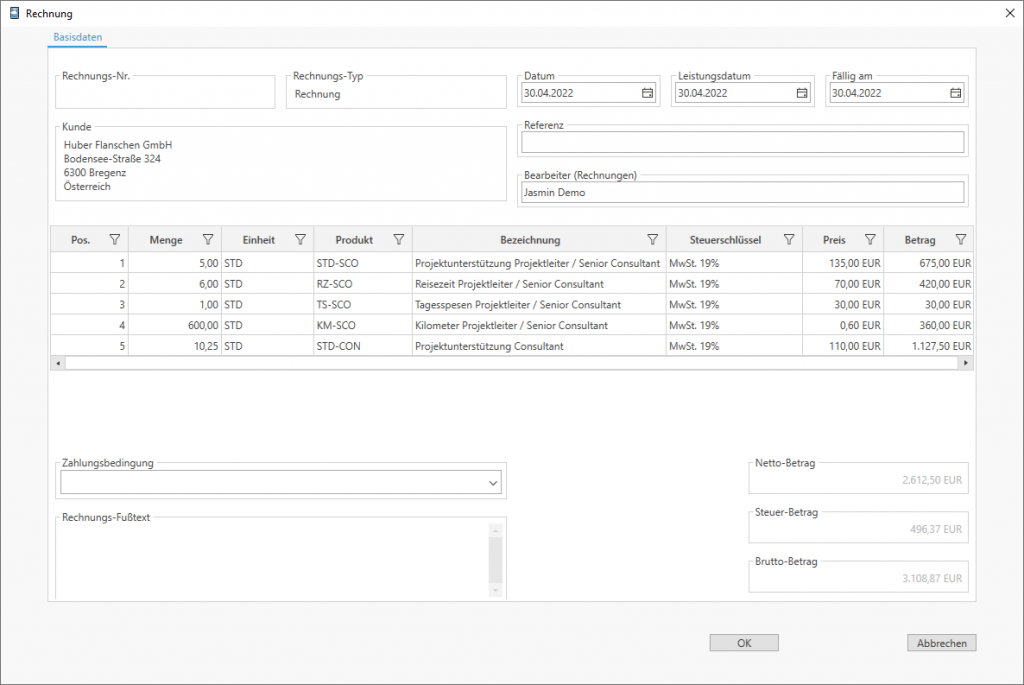The width and height of the screenshot is (1024, 685).
Task: Click the Steuer-Betrag value 496,37 EUR
Action: pyautogui.click(x=936, y=529)
